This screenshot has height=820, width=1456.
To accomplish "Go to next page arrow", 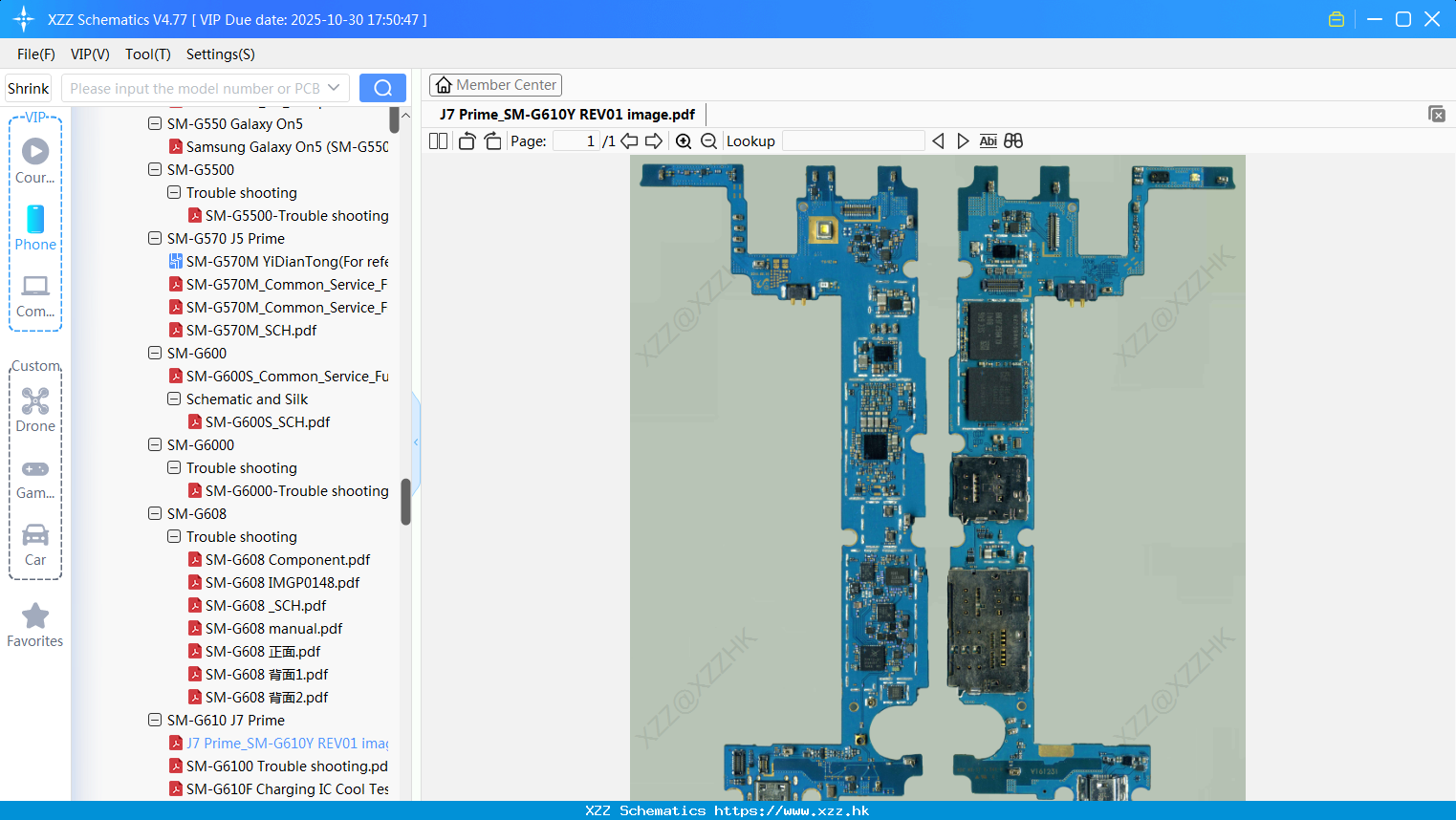I will click(654, 140).
